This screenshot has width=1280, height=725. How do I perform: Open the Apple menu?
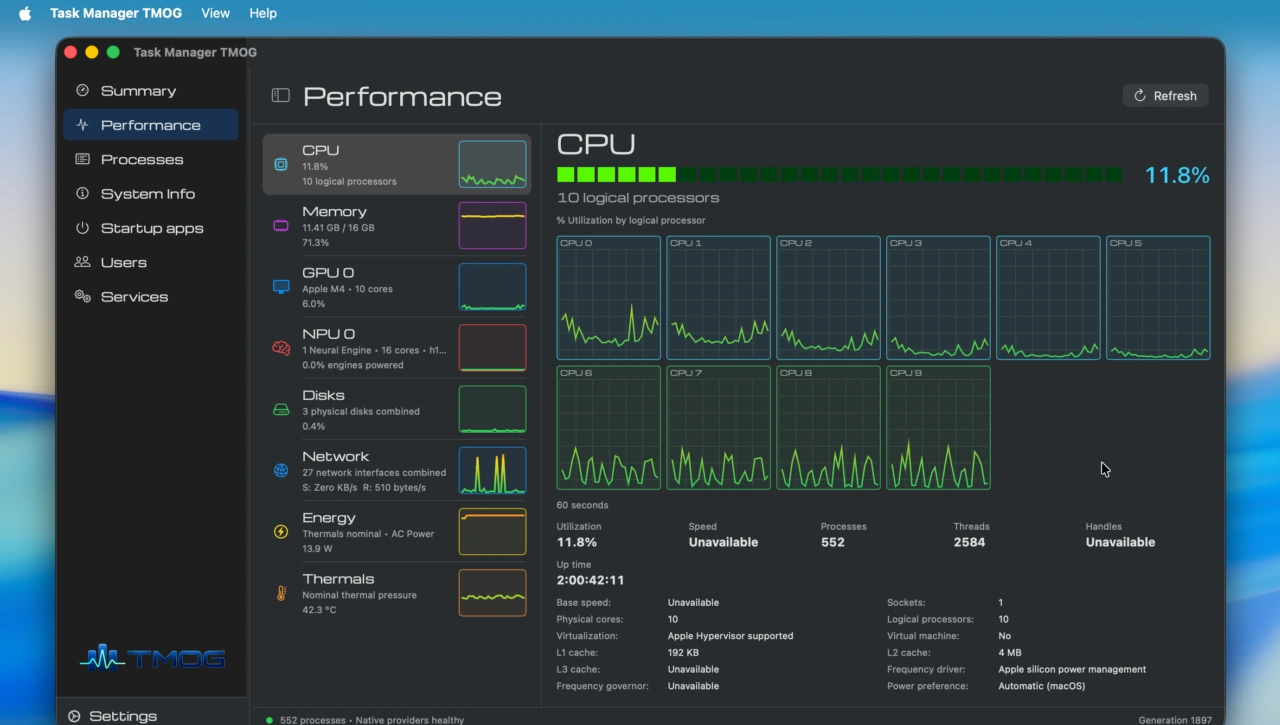[25, 13]
